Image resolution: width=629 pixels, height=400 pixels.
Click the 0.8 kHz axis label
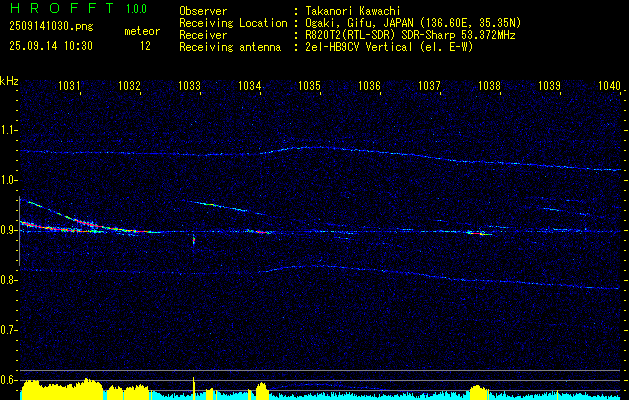8,280
